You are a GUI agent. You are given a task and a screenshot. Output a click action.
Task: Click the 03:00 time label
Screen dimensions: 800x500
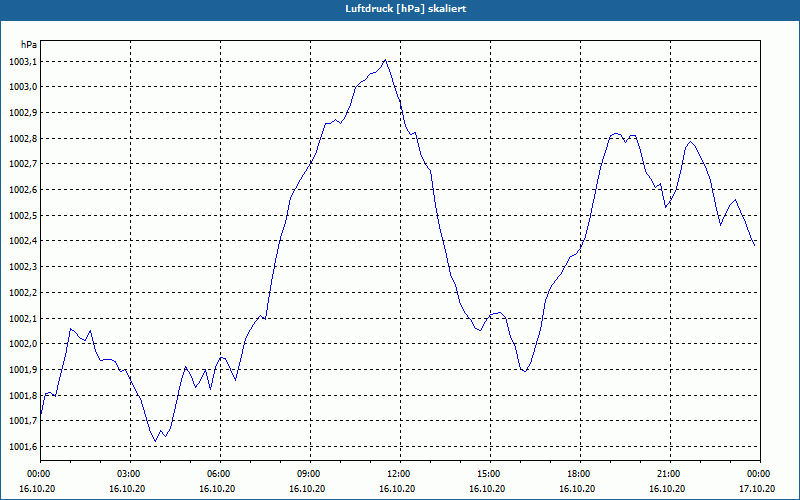pos(131,474)
